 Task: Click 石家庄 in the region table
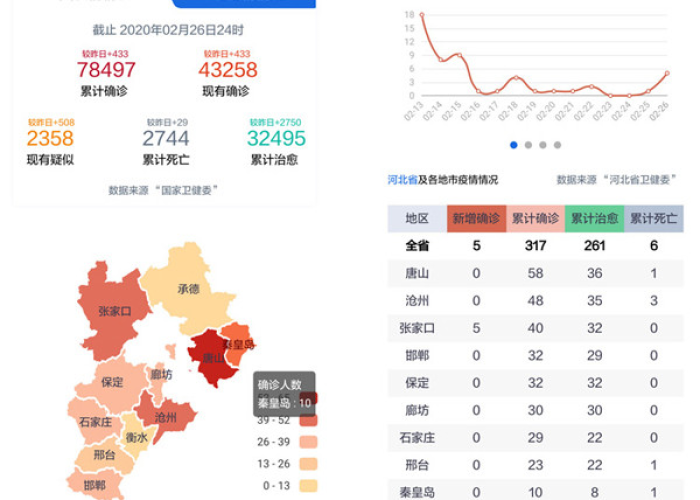[417, 438]
